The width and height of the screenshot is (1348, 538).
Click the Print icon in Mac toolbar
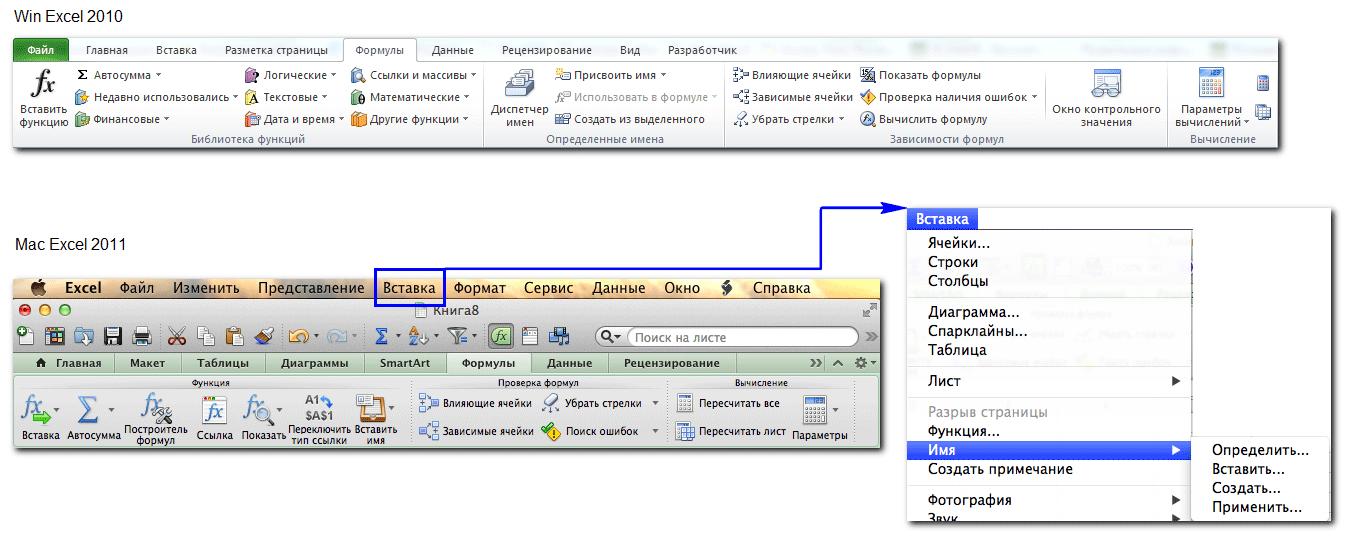coord(142,336)
